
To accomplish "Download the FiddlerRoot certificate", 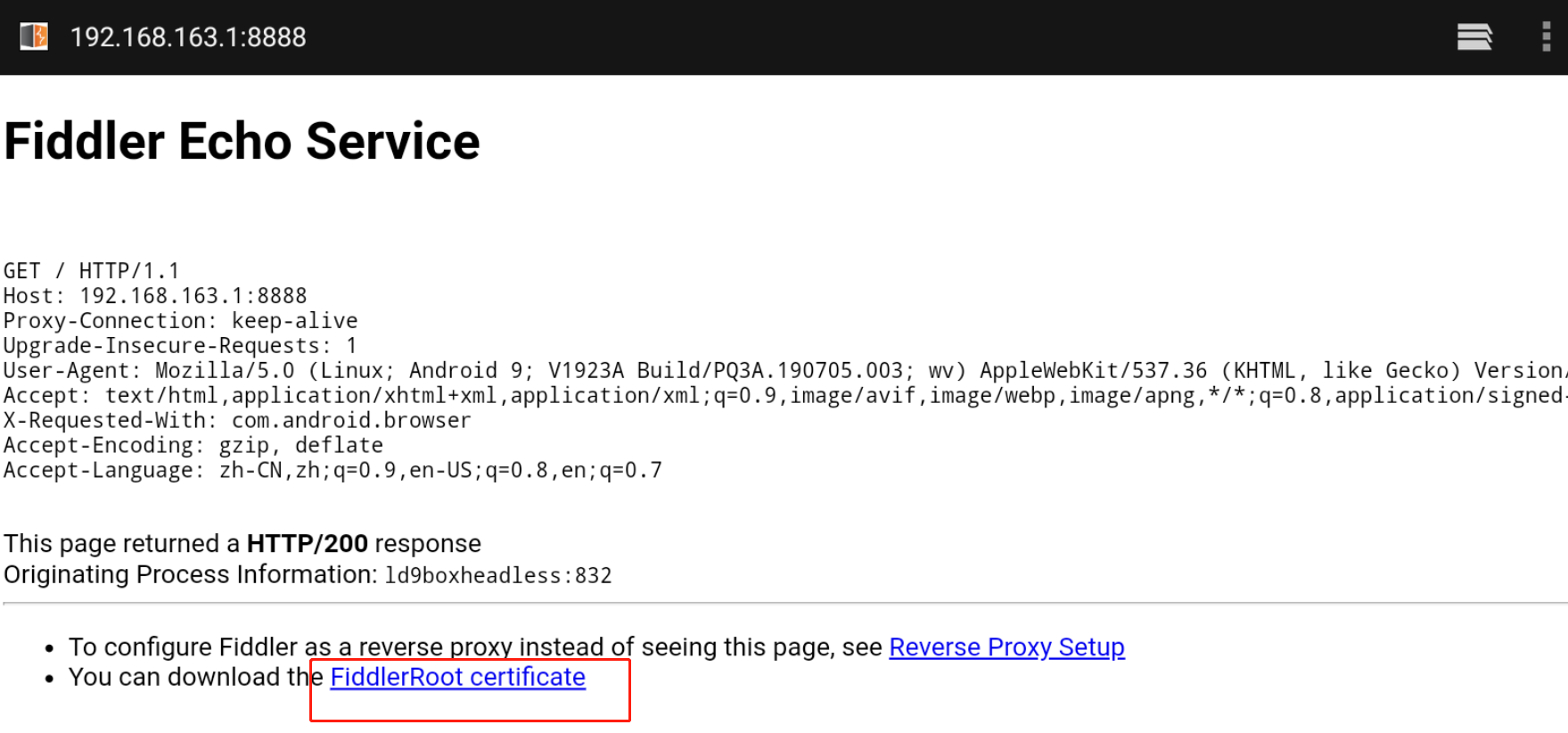I will coord(457,677).
